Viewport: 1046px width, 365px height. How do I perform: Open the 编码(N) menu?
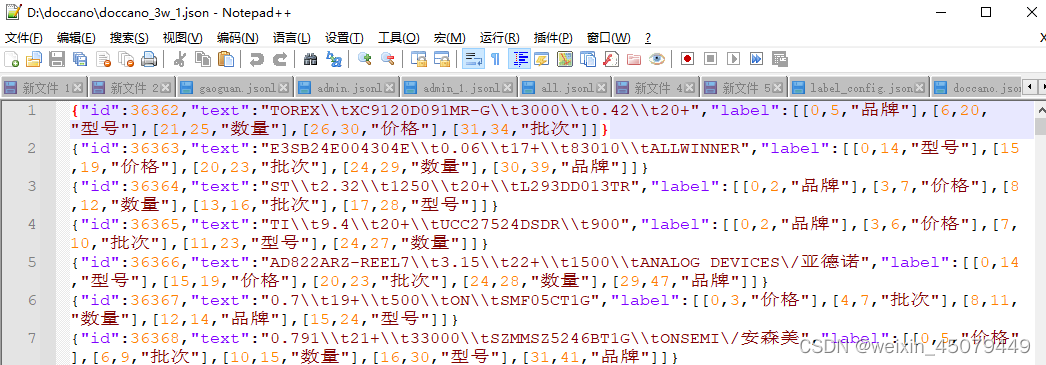238,38
